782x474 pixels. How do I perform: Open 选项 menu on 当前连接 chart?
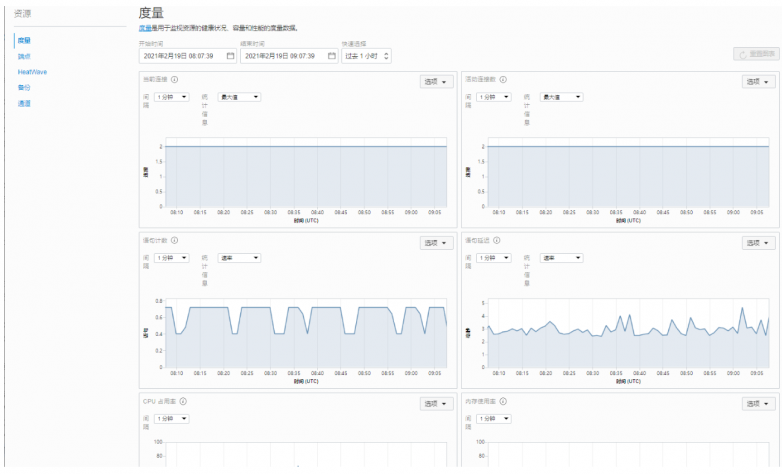point(436,82)
